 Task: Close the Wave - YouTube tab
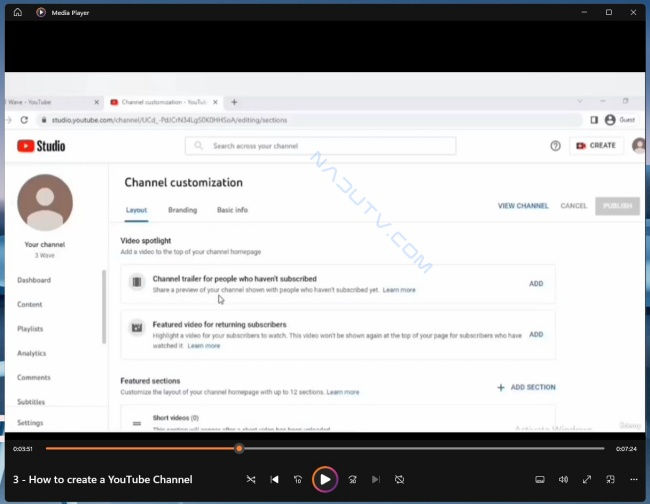coord(97,102)
